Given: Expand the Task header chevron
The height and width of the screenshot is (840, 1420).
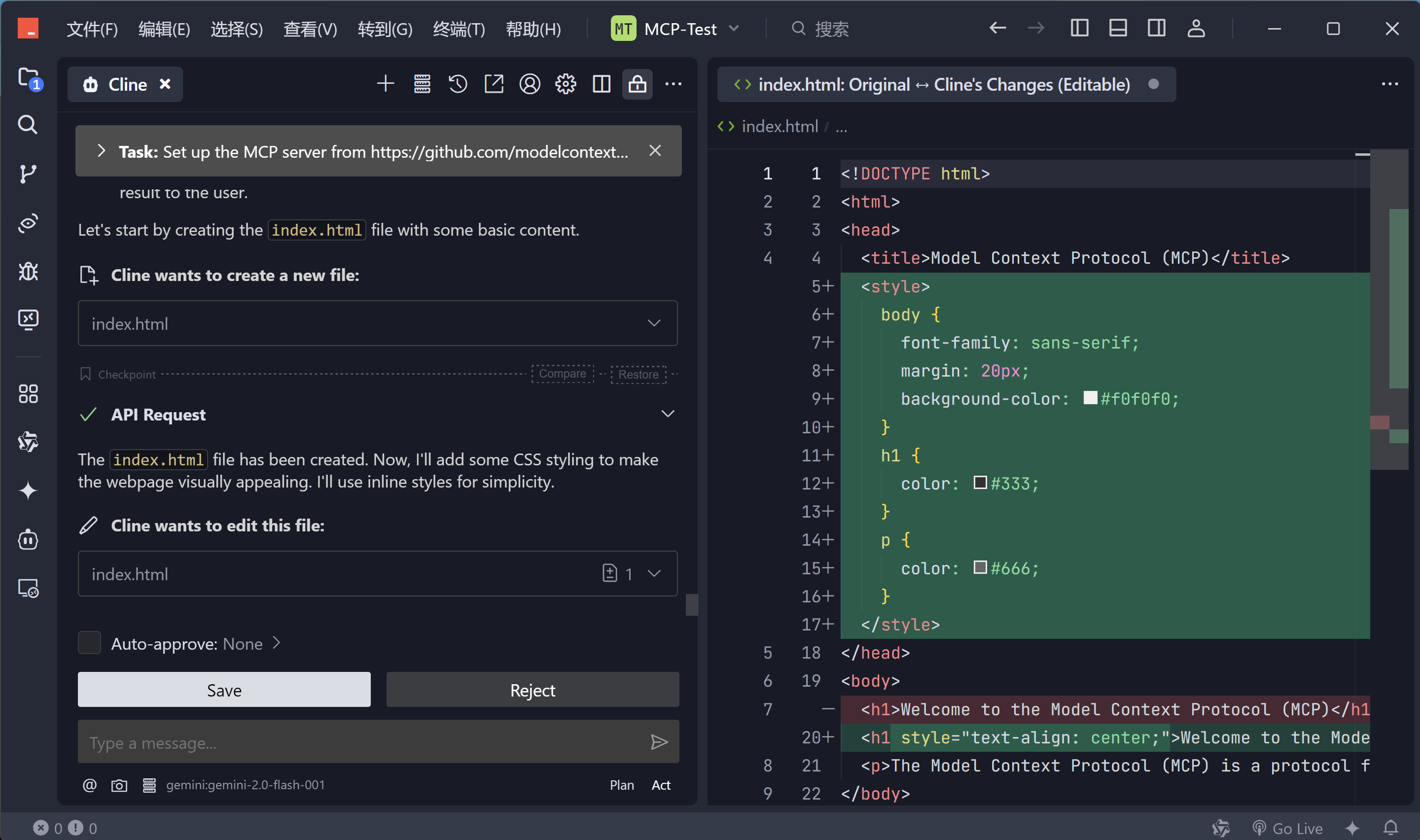Looking at the screenshot, I should coord(101,151).
